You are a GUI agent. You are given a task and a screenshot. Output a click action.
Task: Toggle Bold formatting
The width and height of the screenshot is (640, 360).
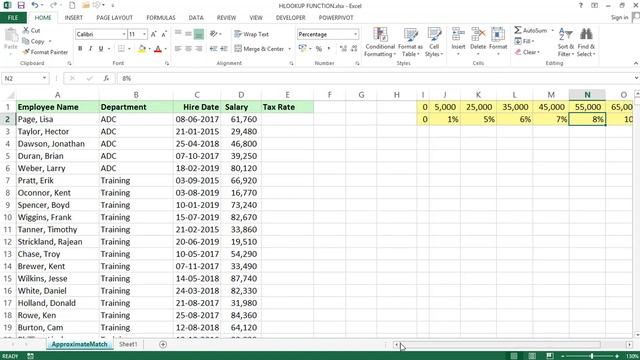80,49
